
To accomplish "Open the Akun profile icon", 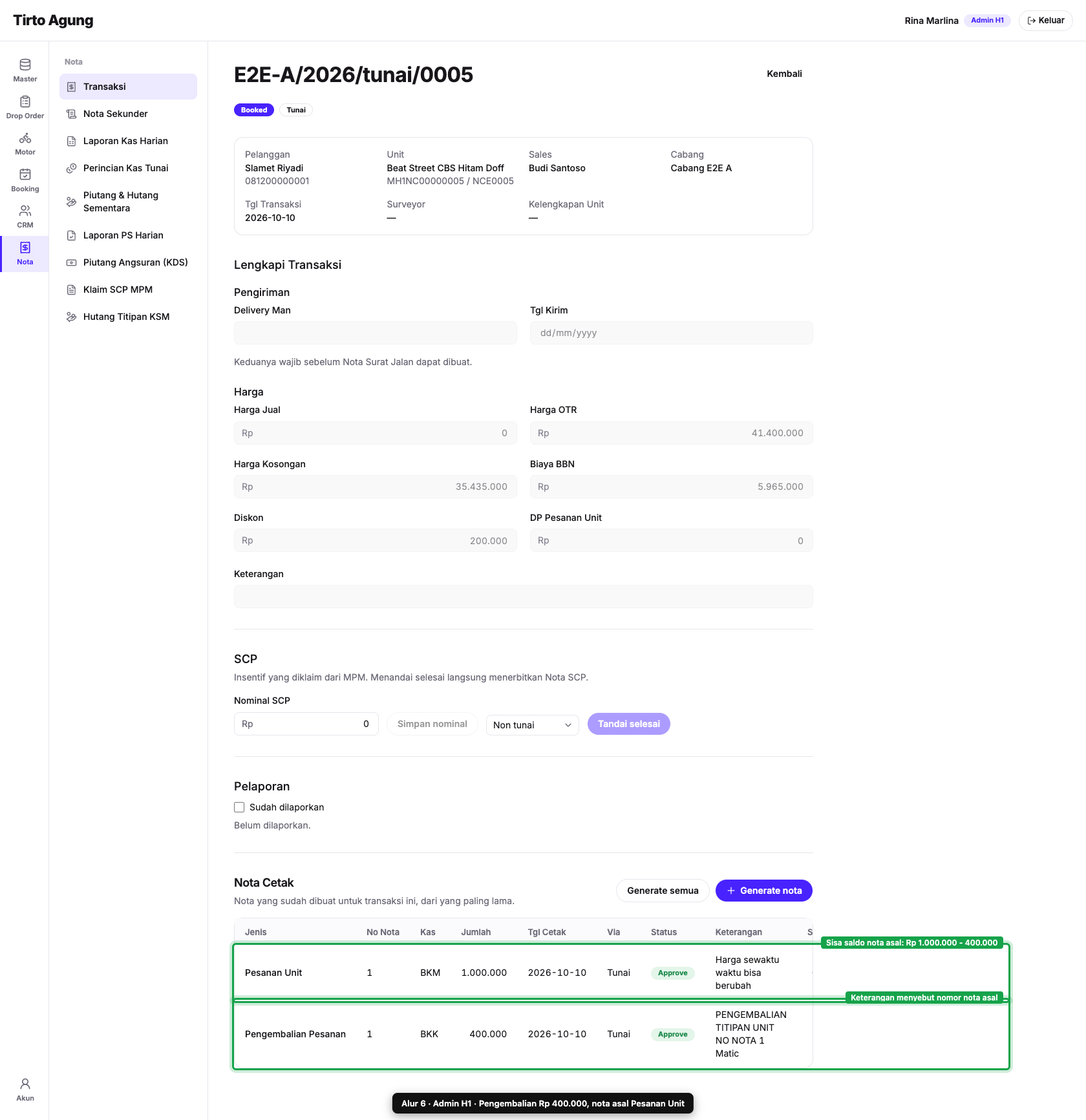I will [25, 1084].
